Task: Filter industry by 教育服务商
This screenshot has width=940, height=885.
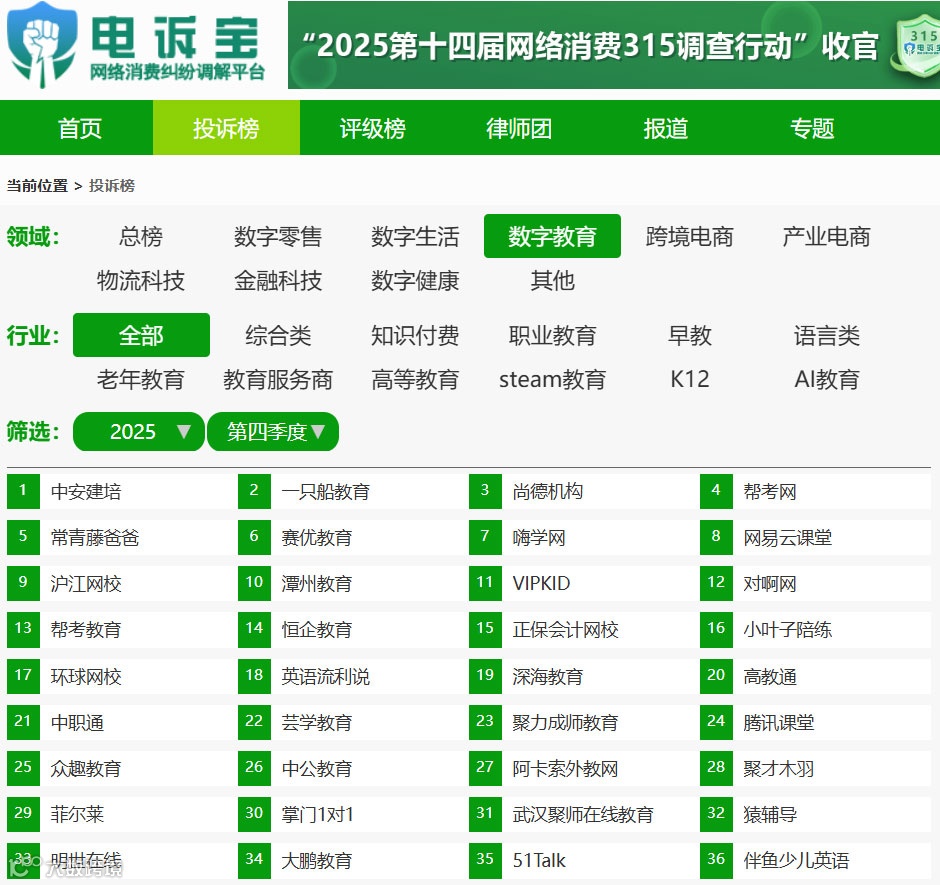Action: pos(278,379)
